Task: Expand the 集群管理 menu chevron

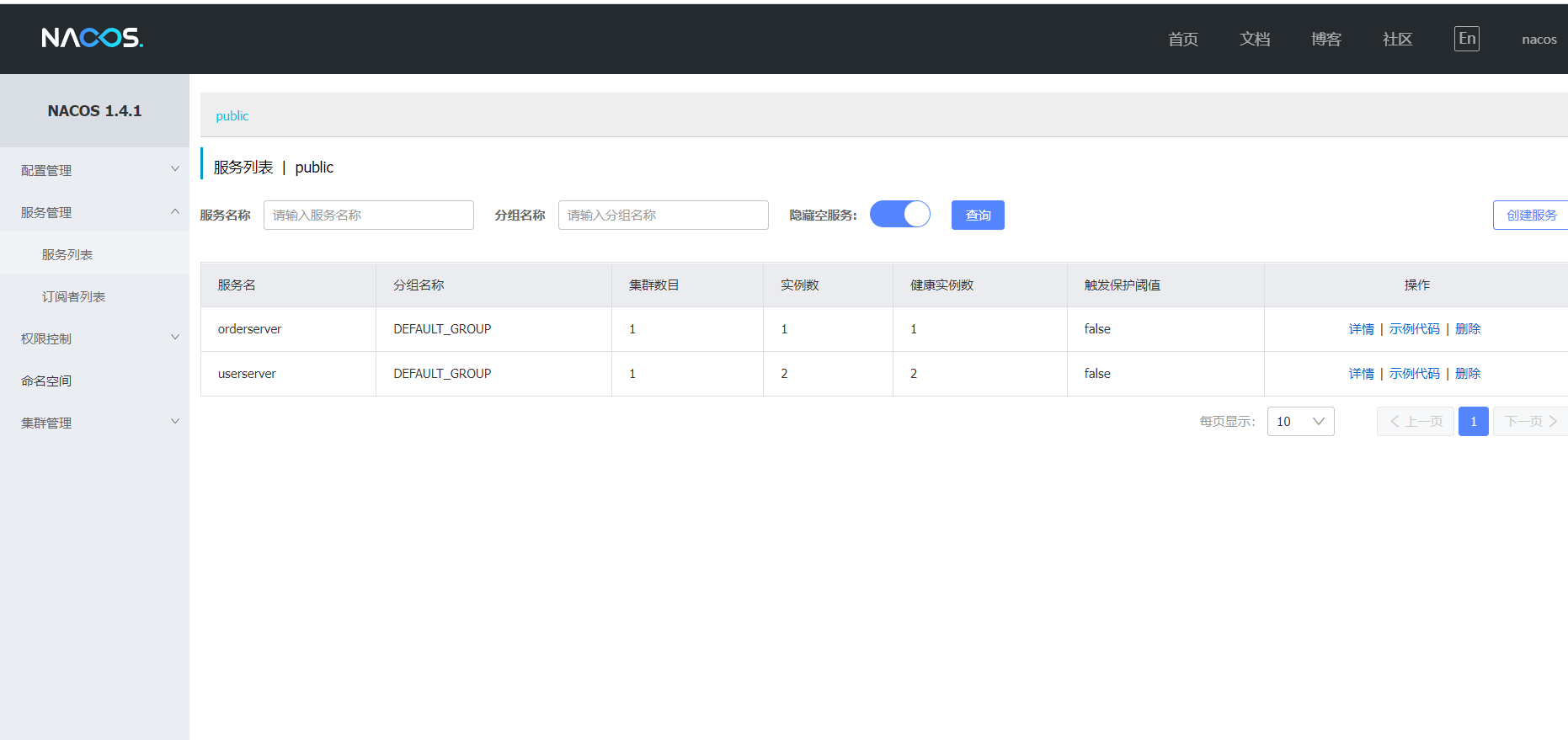Action: click(175, 422)
